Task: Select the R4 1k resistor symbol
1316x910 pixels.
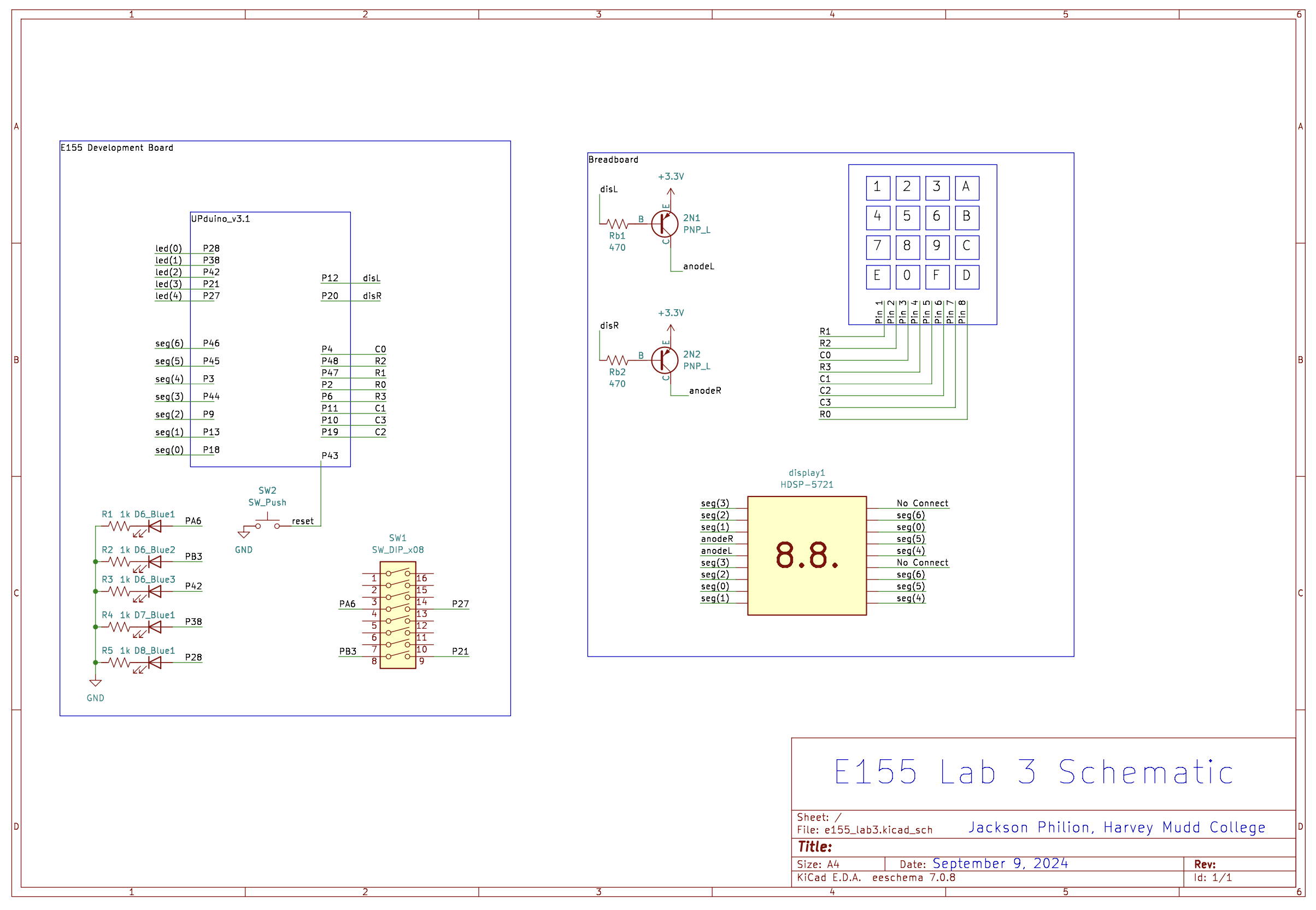Action: (119, 627)
